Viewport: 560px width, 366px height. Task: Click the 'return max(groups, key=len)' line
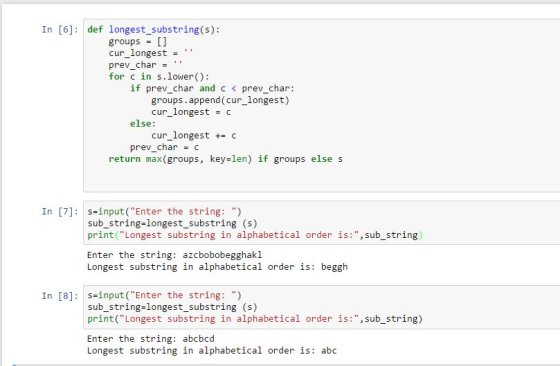coord(226,159)
